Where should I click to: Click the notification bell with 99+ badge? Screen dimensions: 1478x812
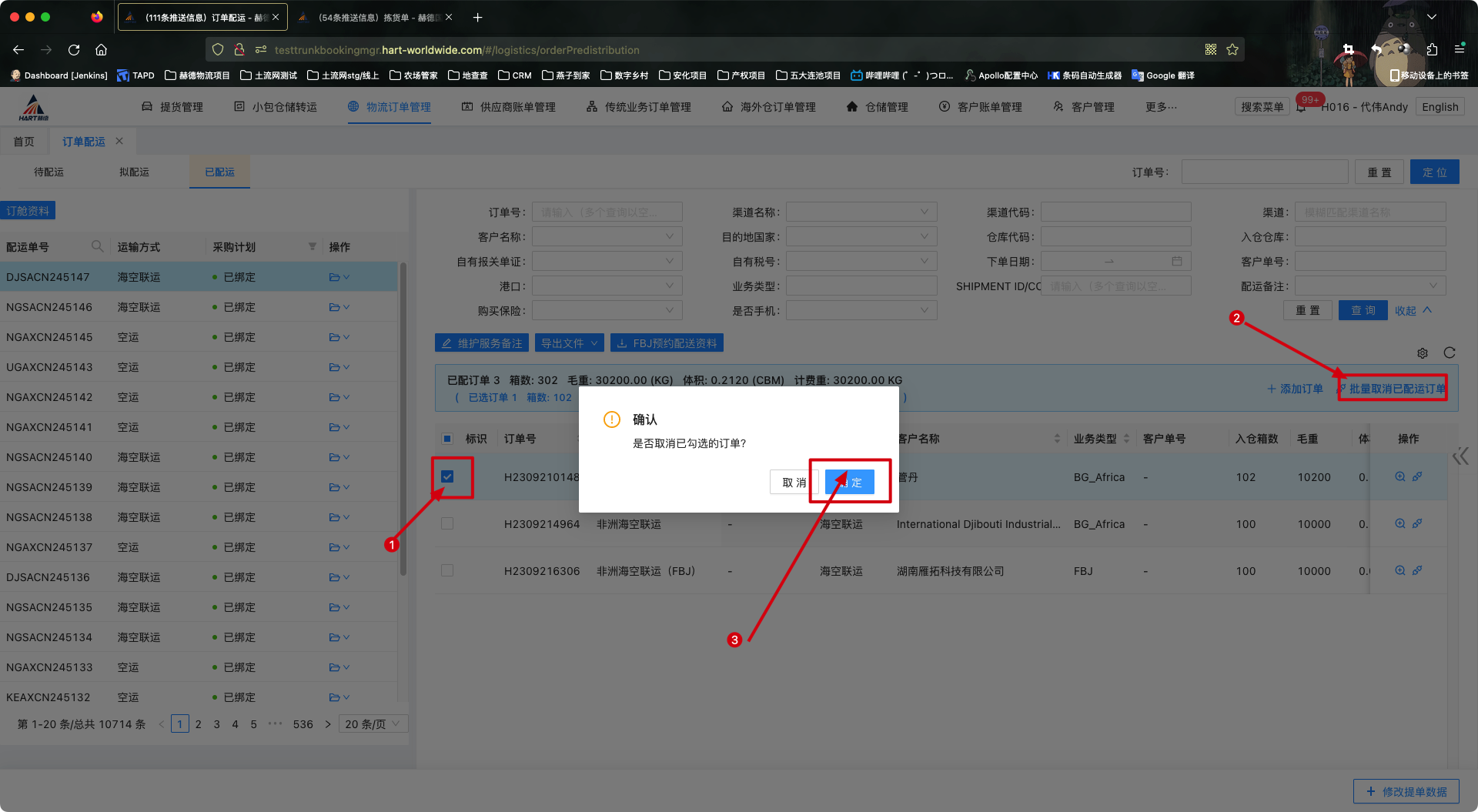1301,108
